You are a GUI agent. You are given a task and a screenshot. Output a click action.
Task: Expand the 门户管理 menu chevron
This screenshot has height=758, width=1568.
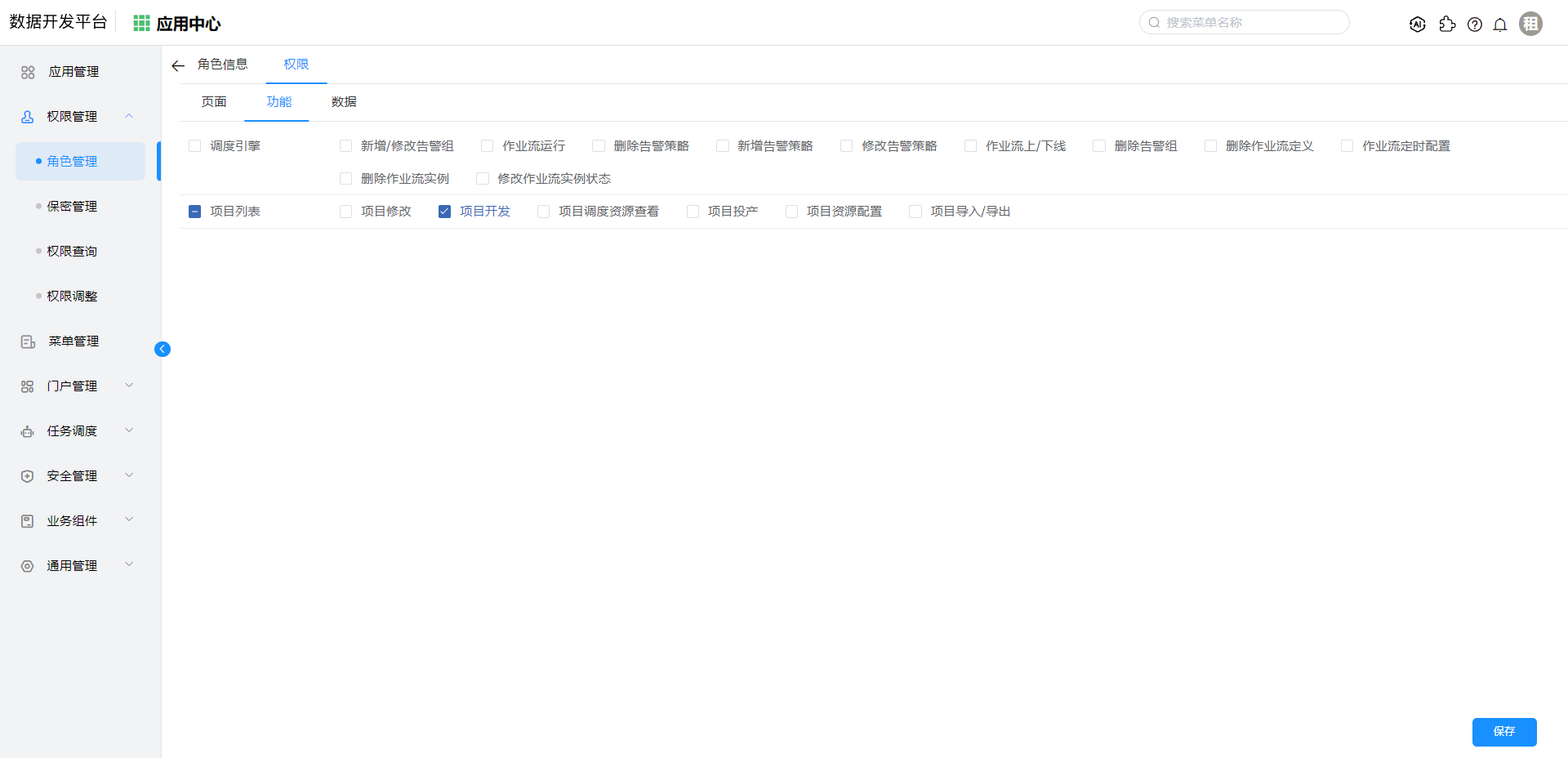click(129, 386)
